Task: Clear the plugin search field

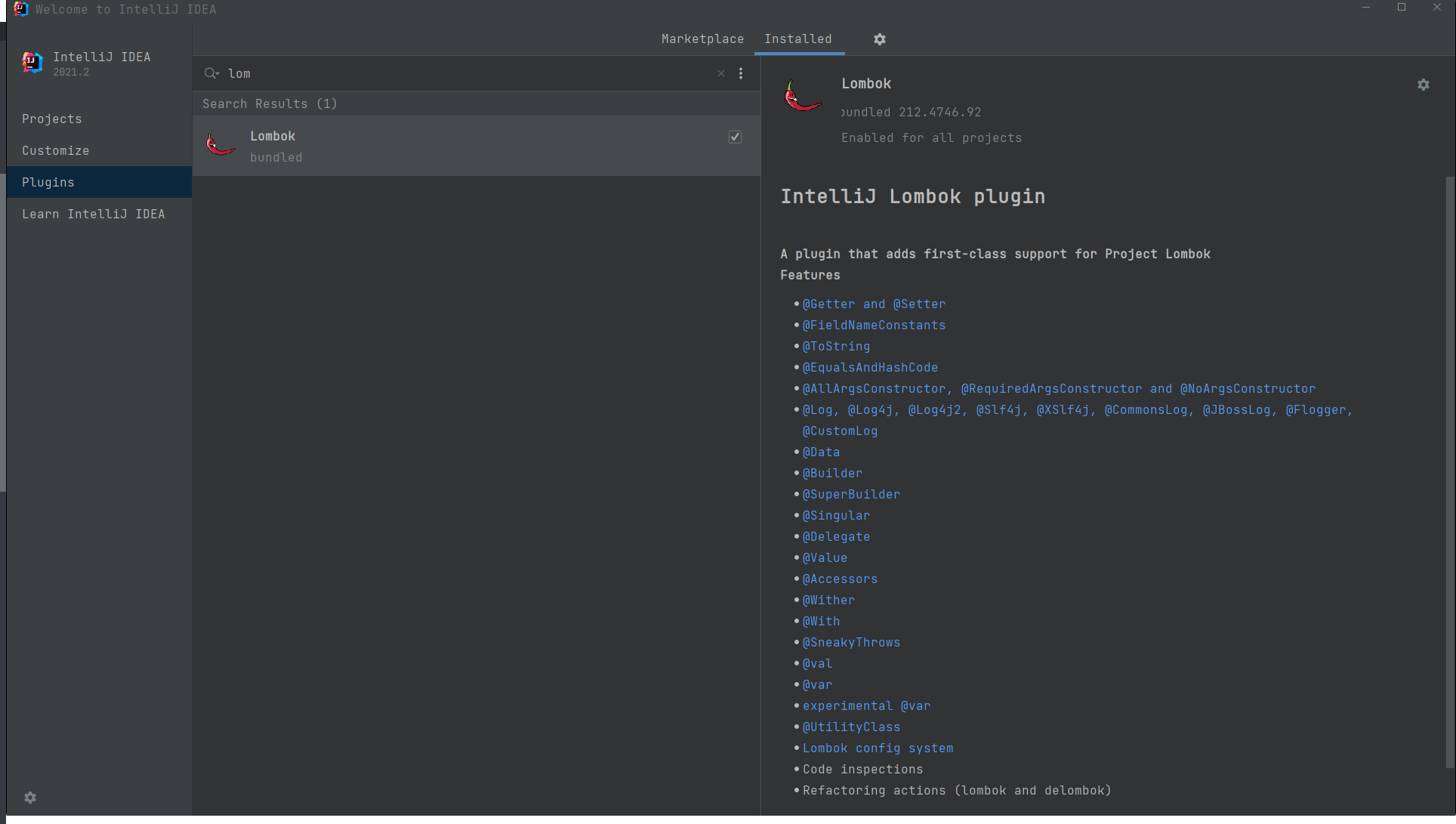Action: [721, 73]
